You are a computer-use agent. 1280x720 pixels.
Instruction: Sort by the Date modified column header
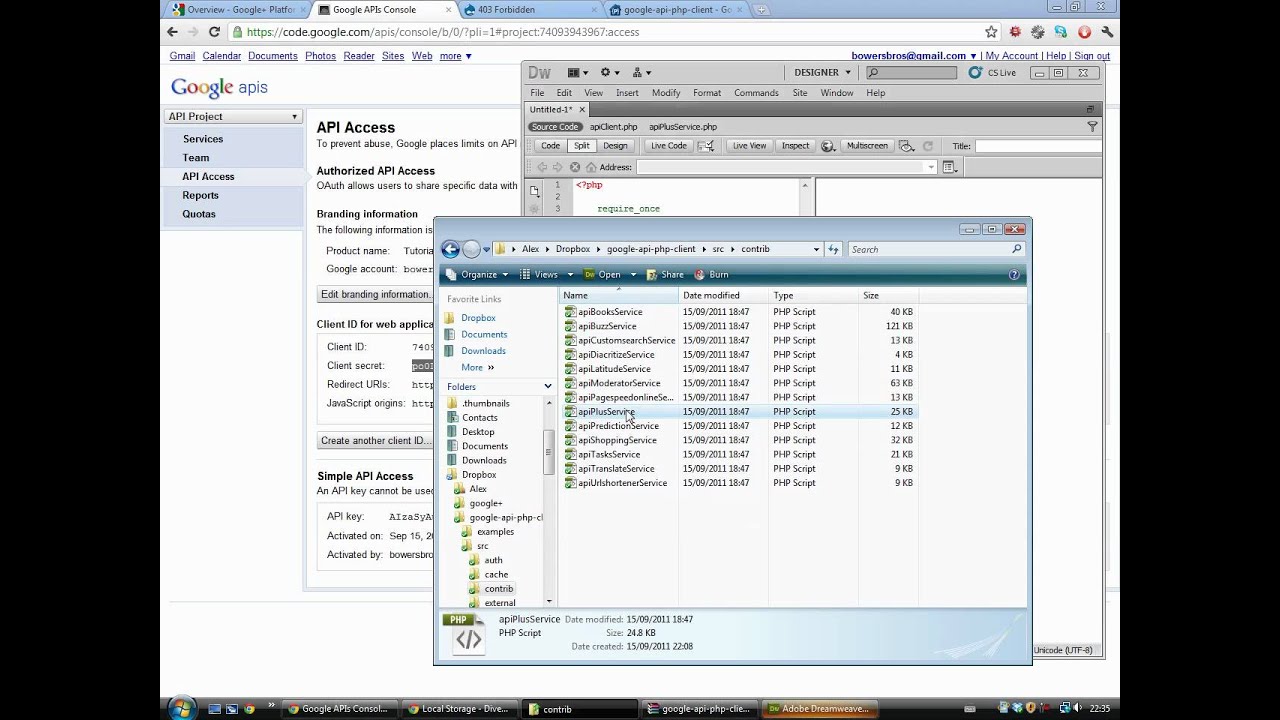[x=724, y=295]
